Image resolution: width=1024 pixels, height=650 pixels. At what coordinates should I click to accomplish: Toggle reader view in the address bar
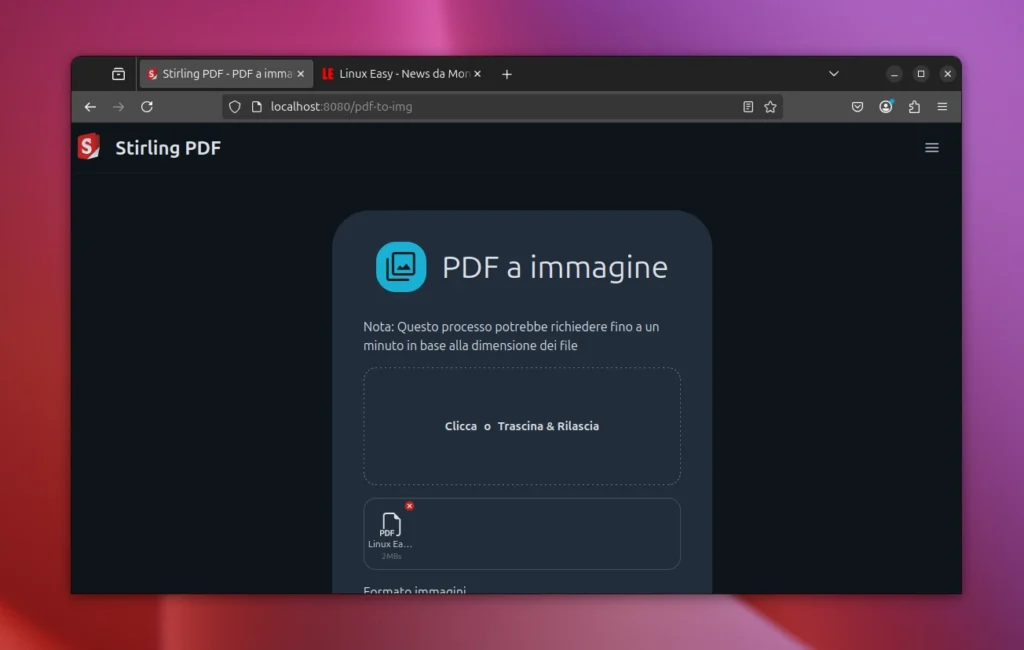[748, 106]
